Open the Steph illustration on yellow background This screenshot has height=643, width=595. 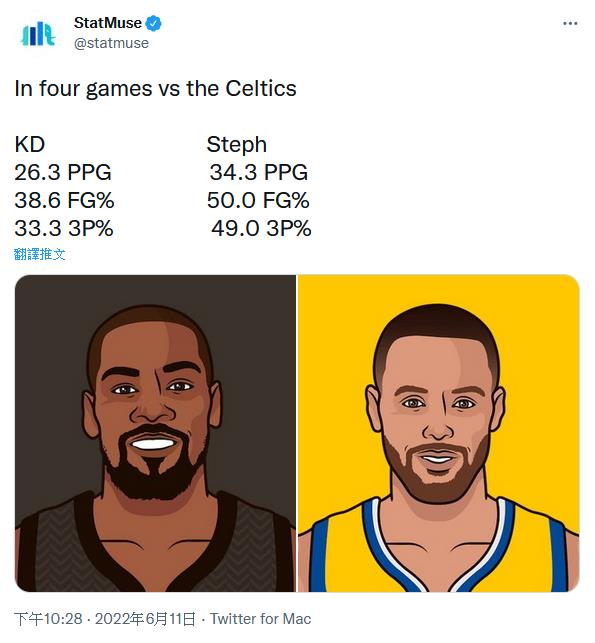[438, 433]
